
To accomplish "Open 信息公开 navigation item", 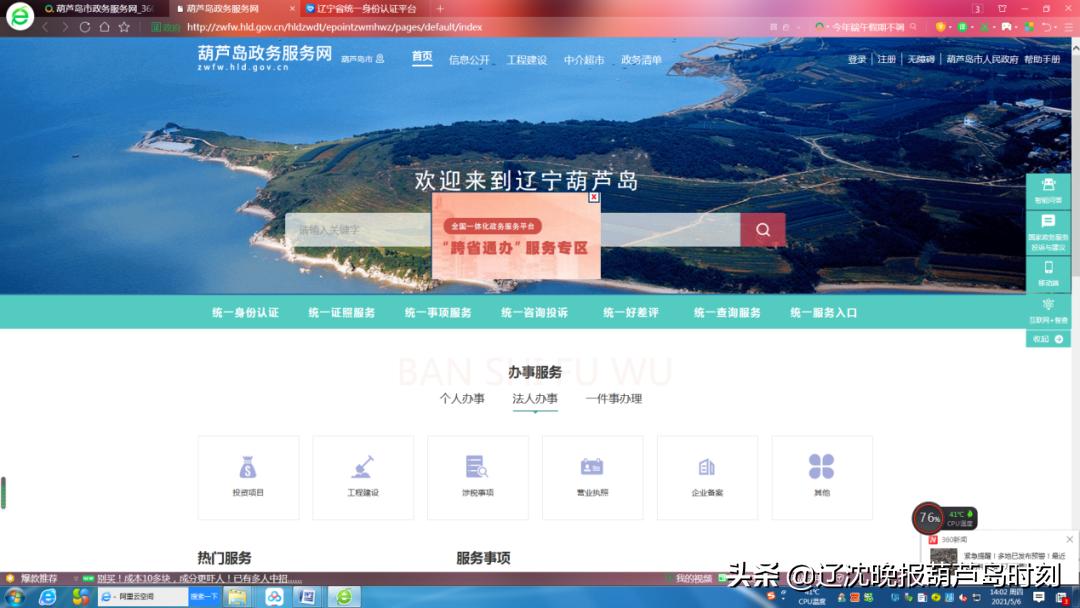I will pos(469,60).
